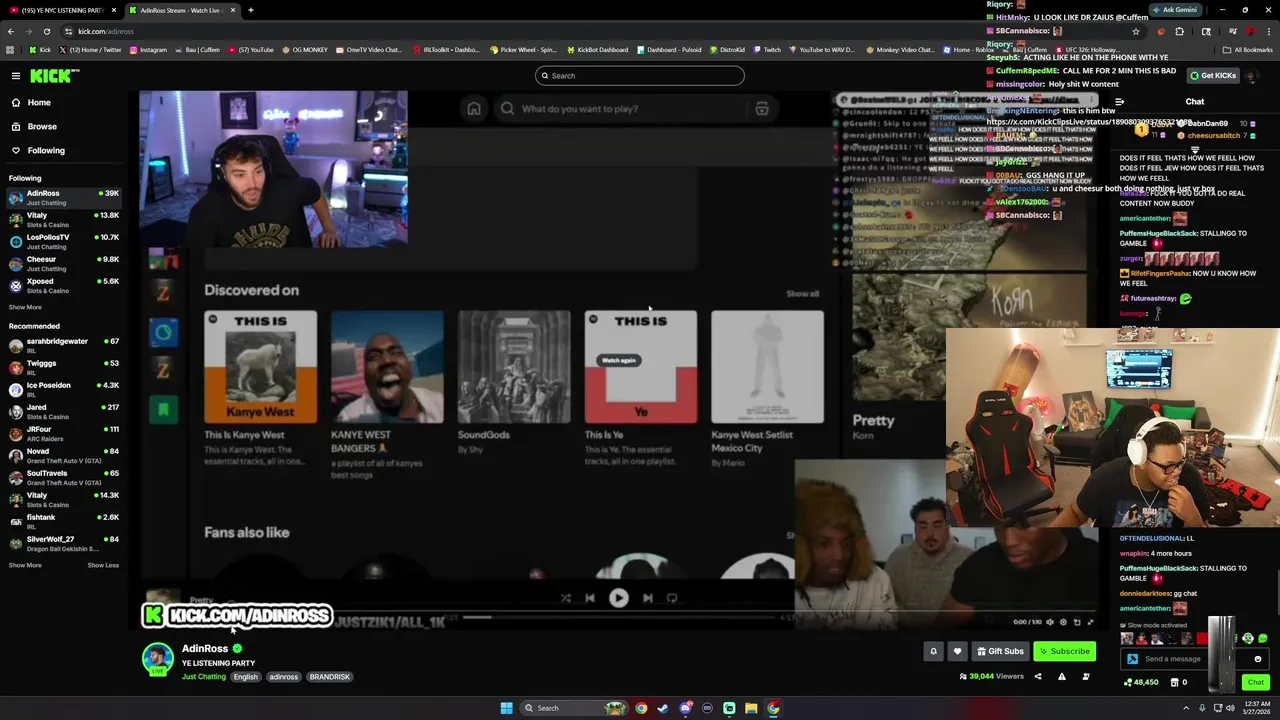
Task: Collapse Recommended with Show Less
Action: click(x=103, y=565)
